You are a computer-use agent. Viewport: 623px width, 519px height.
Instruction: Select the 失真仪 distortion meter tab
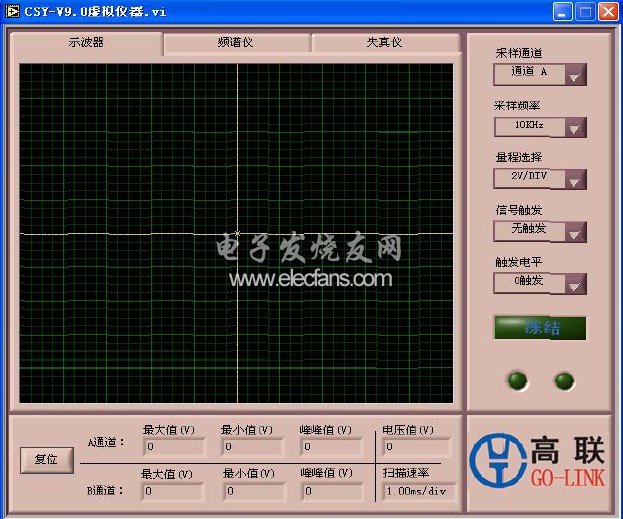[x=384, y=43]
